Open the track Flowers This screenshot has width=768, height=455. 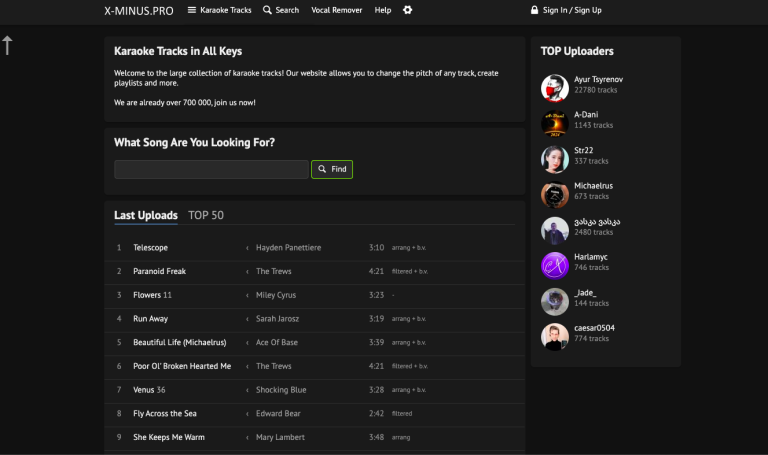point(146,295)
